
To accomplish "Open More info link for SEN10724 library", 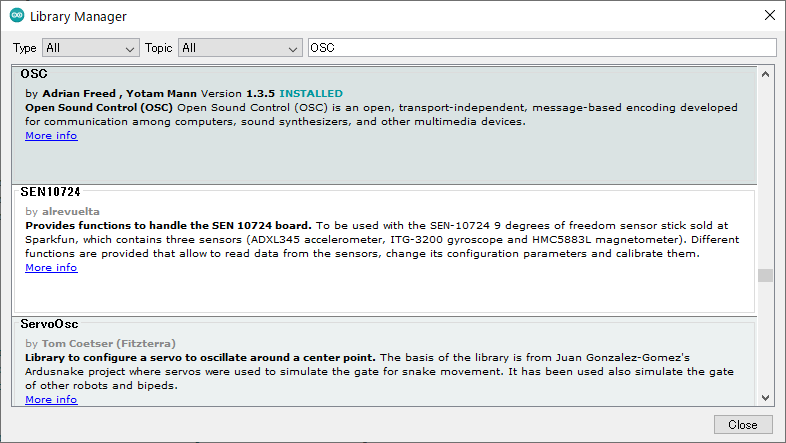I will (51, 268).
